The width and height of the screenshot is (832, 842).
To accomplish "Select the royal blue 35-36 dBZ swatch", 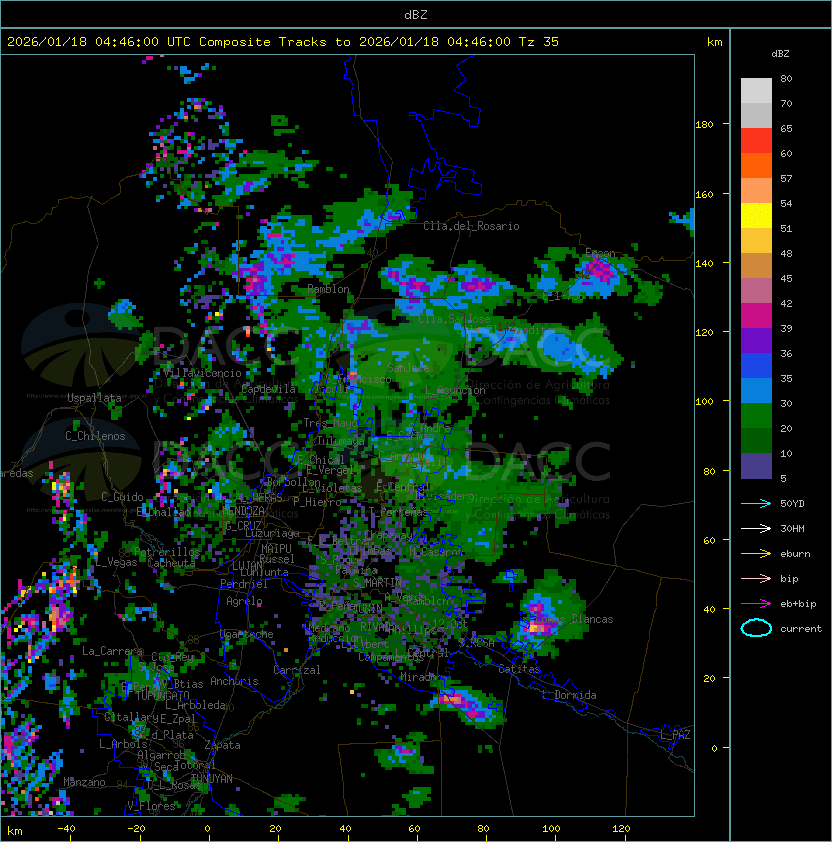I will tap(756, 366).
